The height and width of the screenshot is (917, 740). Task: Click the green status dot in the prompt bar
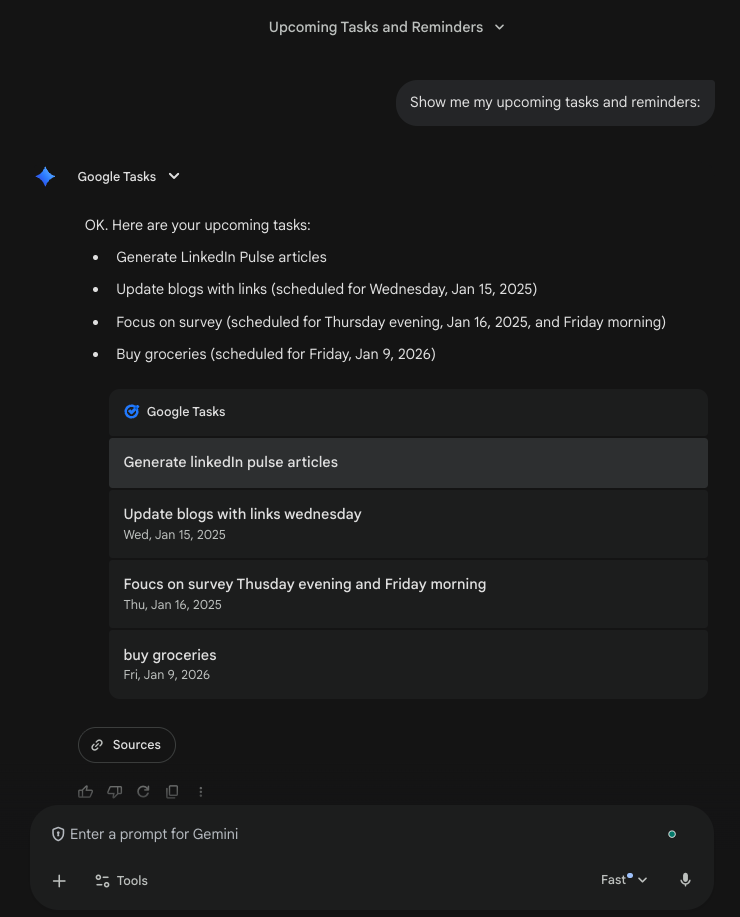672,833
